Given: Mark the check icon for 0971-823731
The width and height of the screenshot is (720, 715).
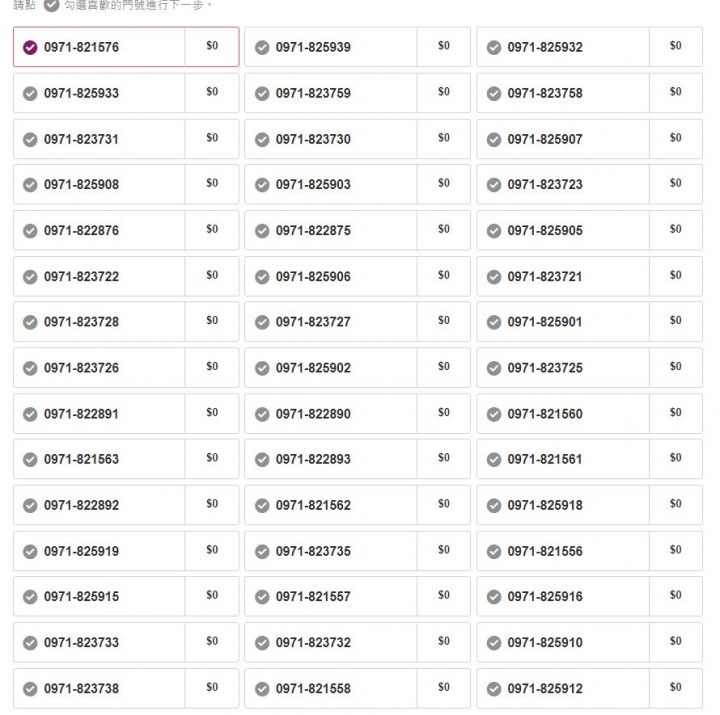Looking at the screenshot, I should point(30,139).
